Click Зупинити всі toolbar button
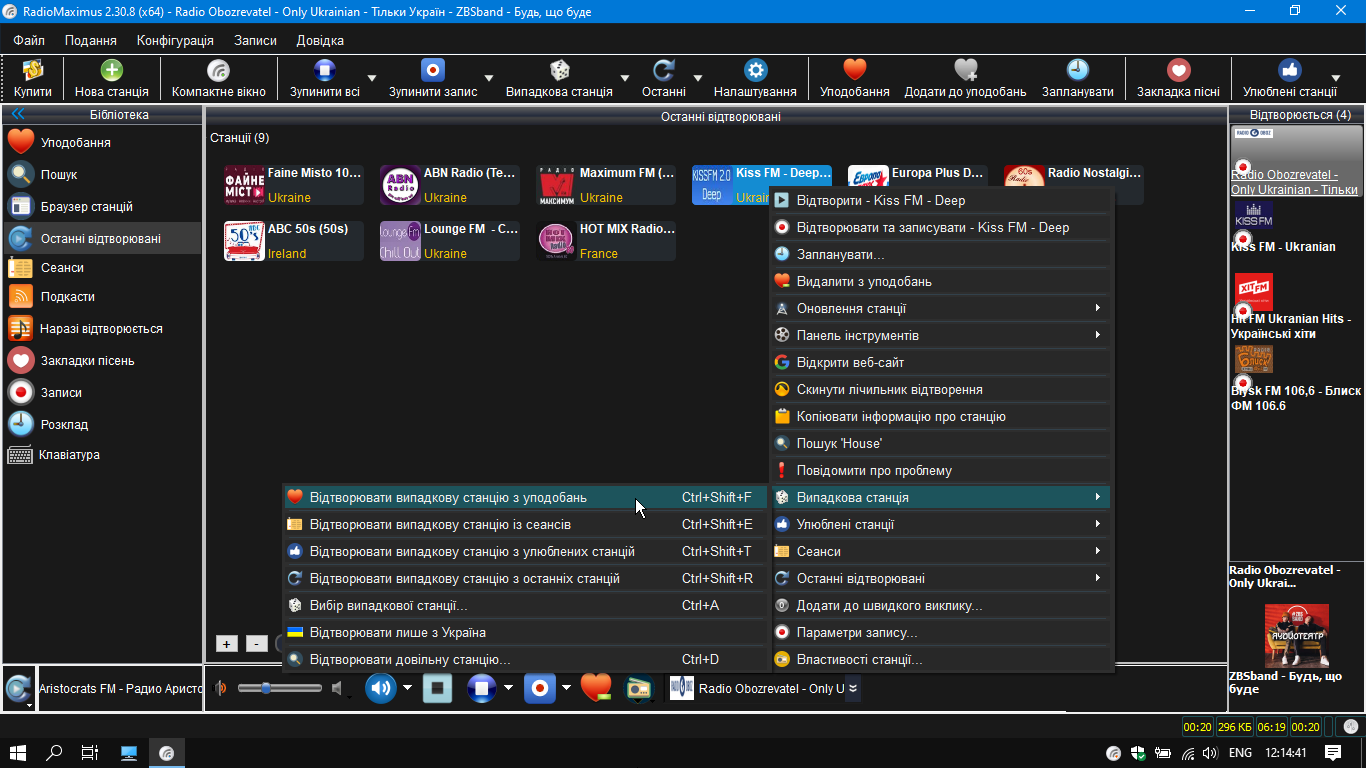Screen dimensions: 1366x768 (325, 78)
